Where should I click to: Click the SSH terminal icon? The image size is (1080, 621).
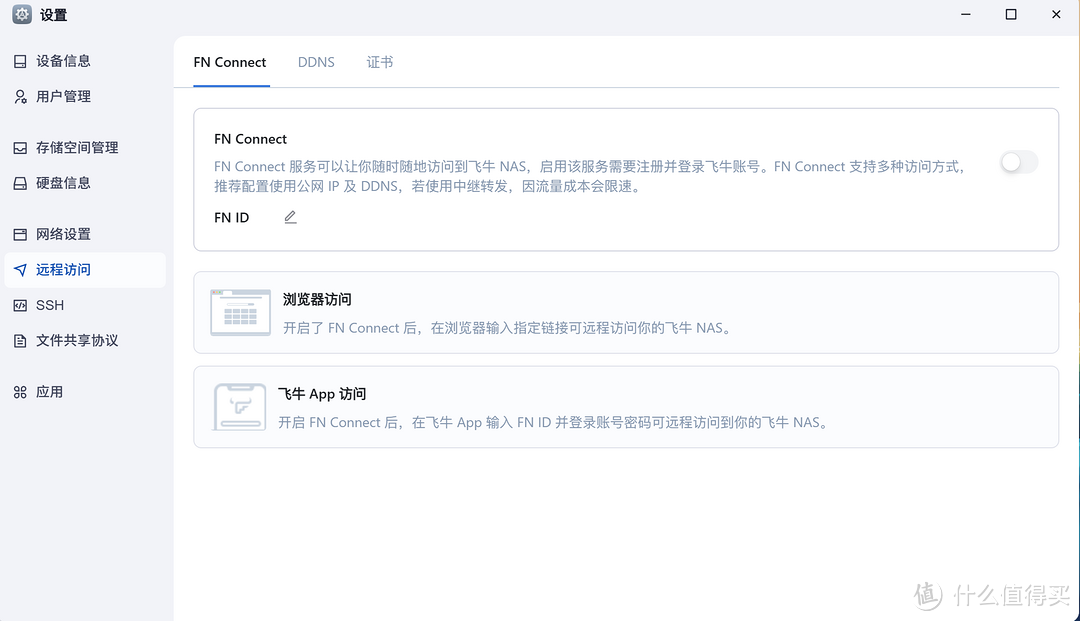tap(20, 305)
